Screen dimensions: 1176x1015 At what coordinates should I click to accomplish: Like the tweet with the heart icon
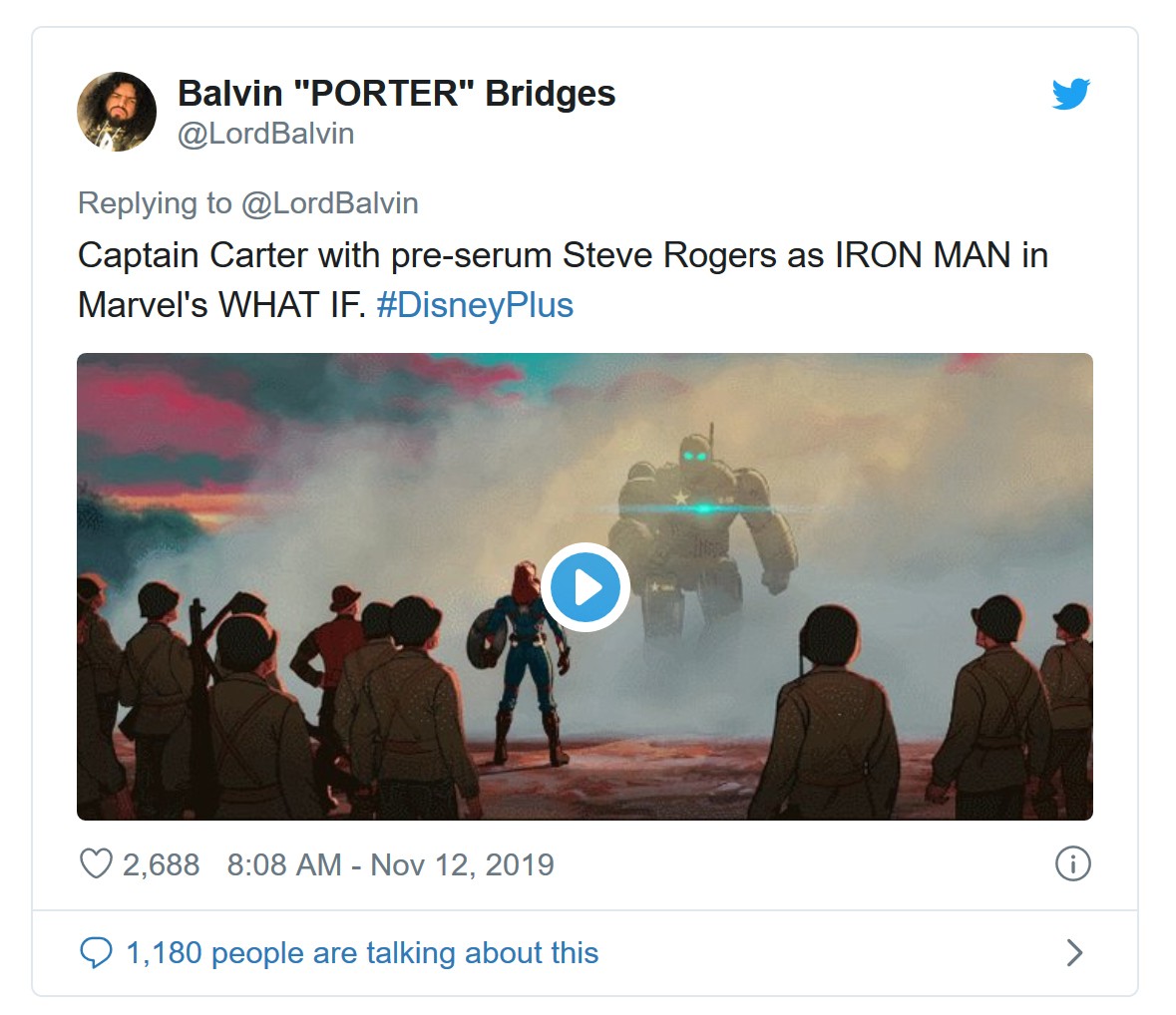click(95, 863)
